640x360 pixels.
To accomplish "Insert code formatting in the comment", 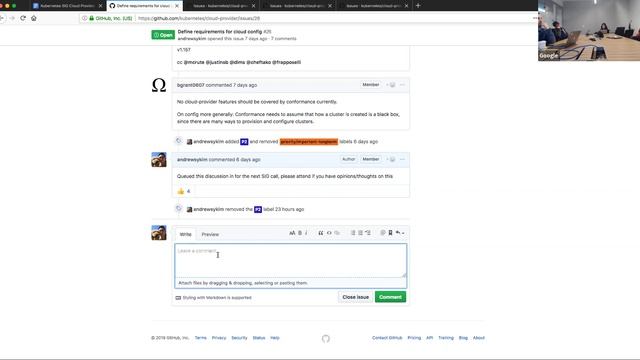I will (329, 233).
